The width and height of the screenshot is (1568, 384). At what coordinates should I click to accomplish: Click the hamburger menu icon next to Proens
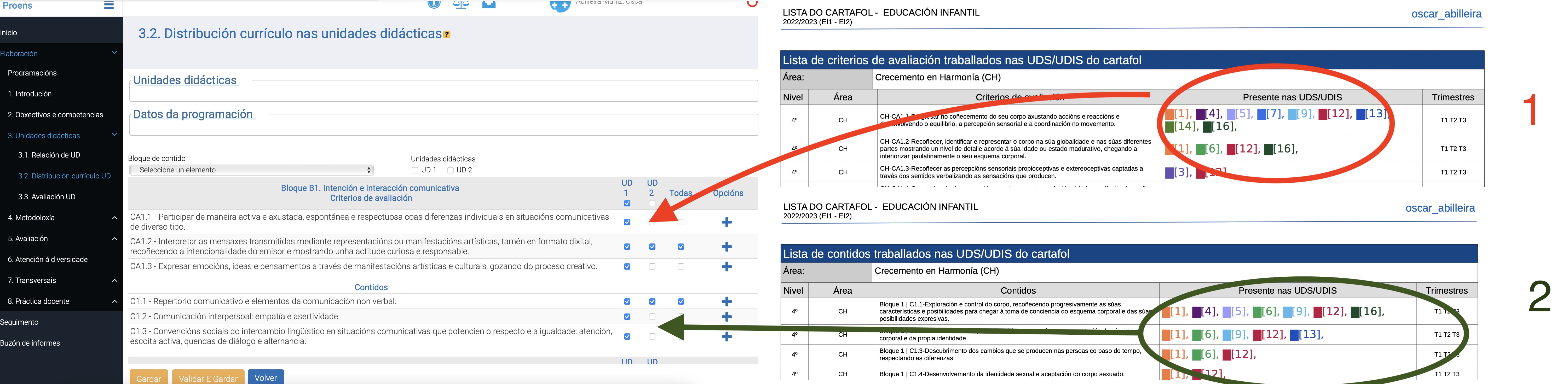coord(108,5)
